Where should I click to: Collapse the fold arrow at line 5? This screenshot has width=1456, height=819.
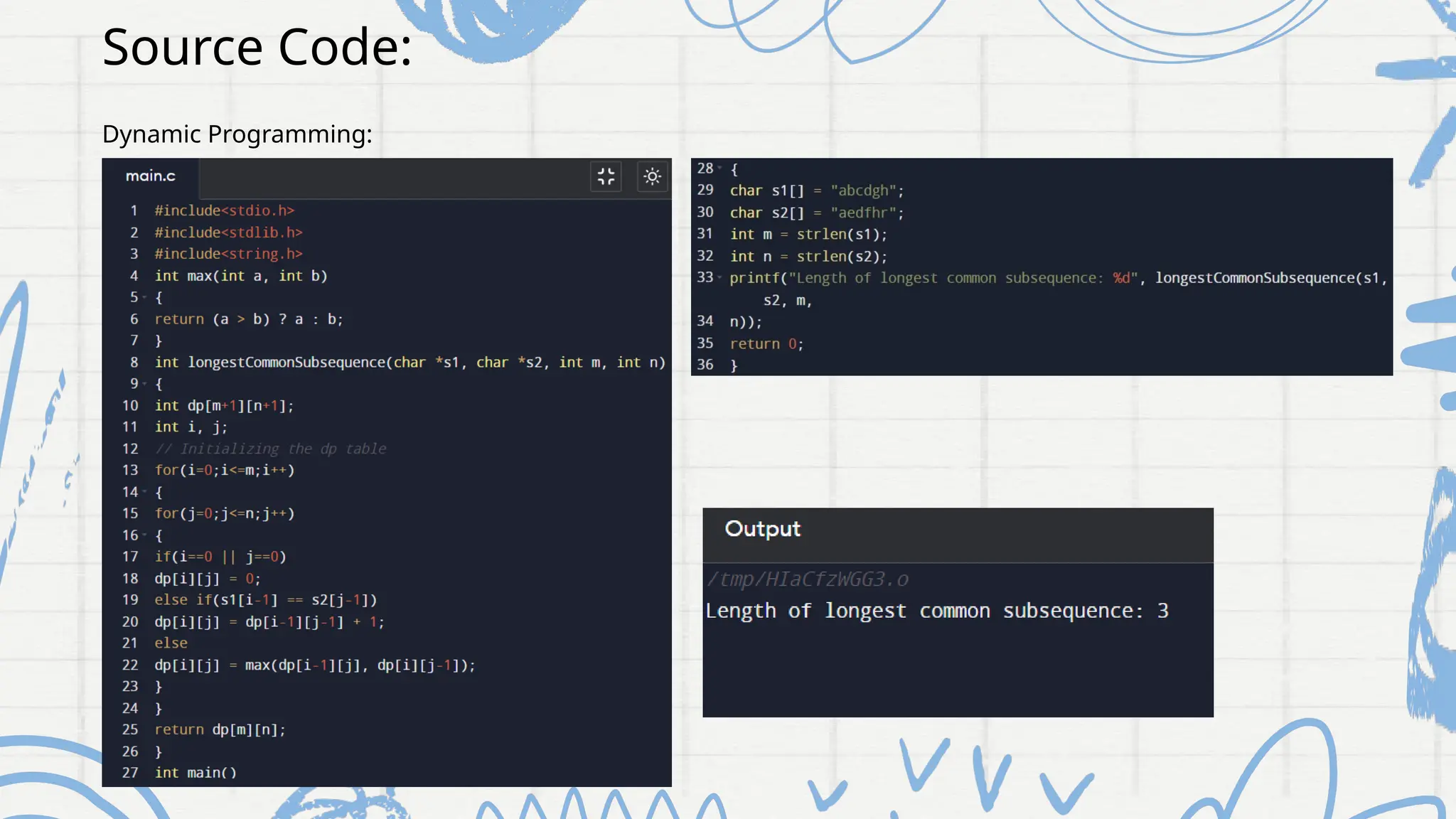point(145,297)
